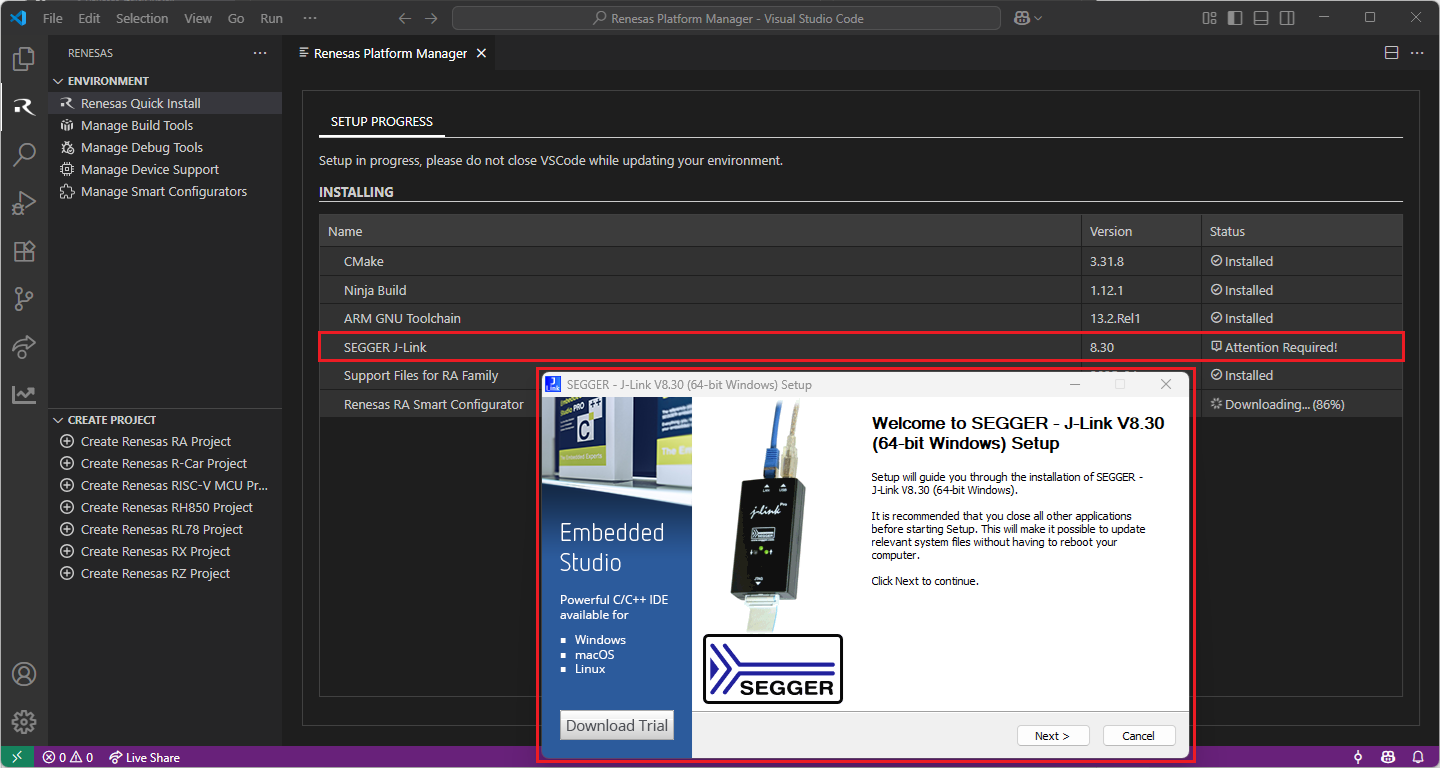Open the Renesas extension view icon
Viewport: 1440px width, 768px height.
24,107
